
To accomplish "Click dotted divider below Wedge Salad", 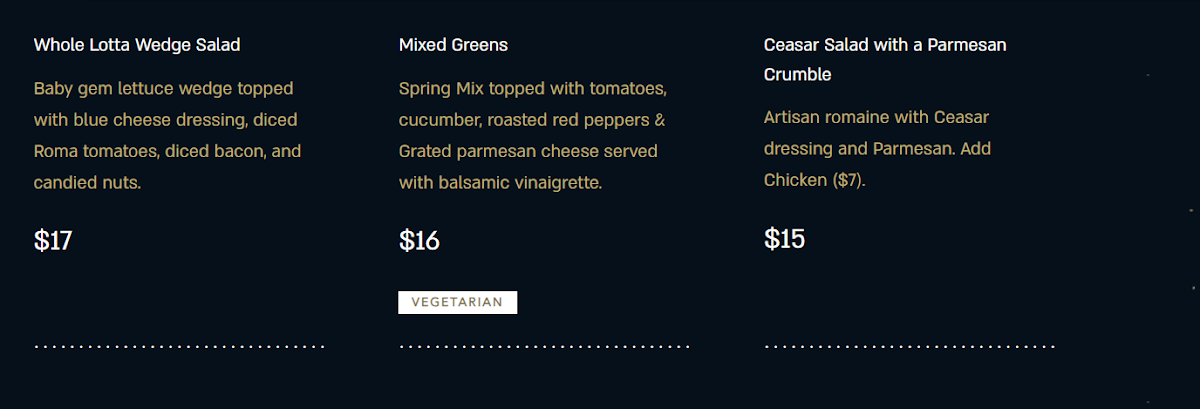I will click(x=180, y=347).
